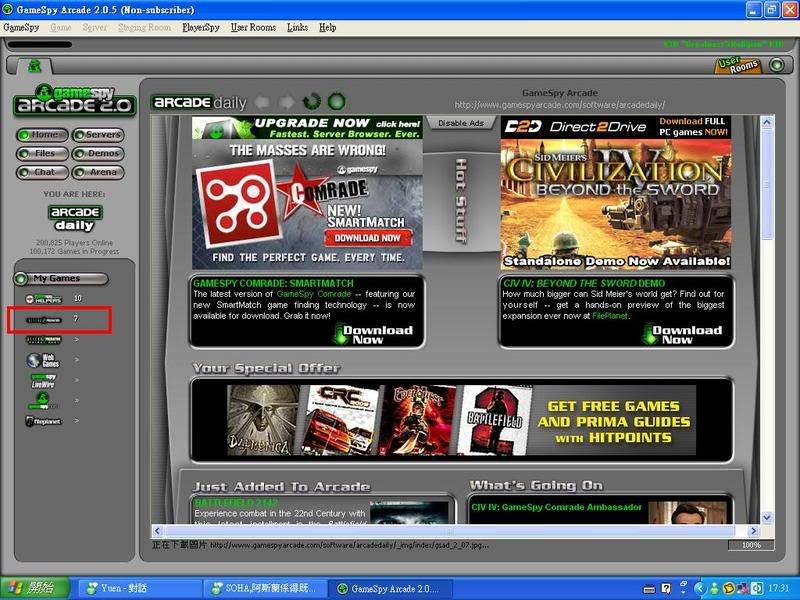The width and height of the screenshot is (800, 600).
Task: Open the User Rooms menu in menu bar
Action: point(253,28)
